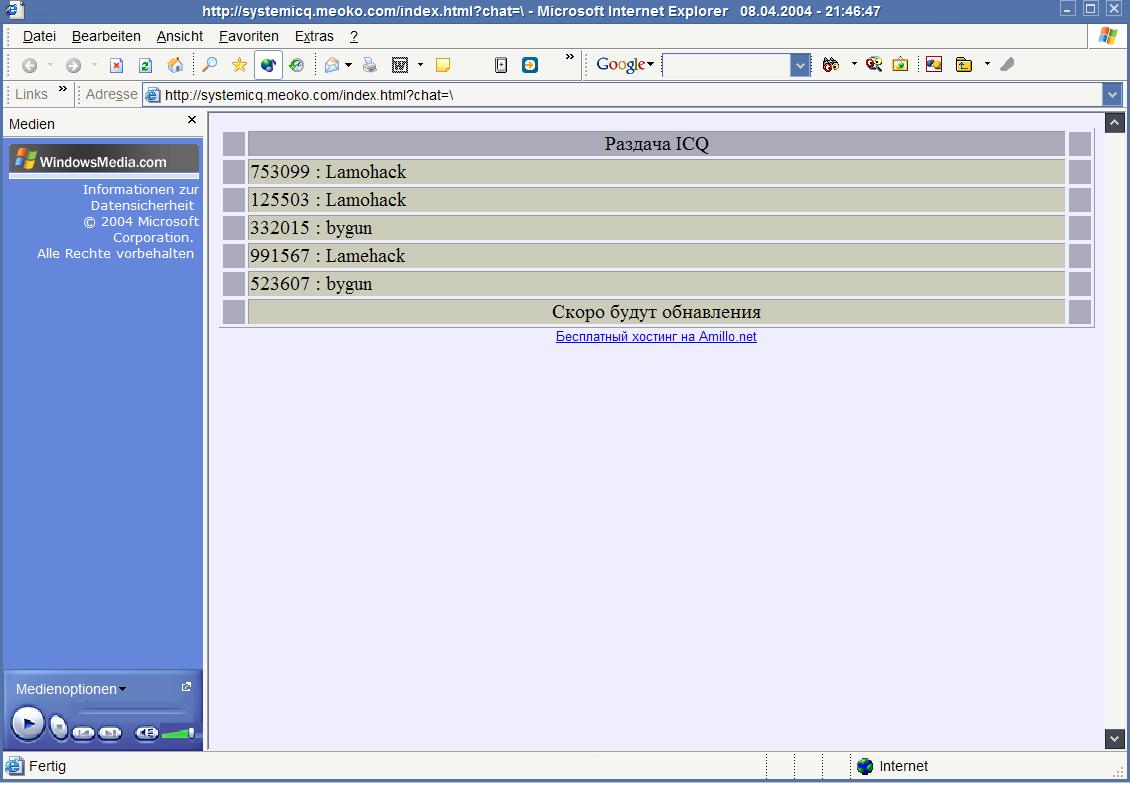Click the Home page toolbar icon
The image size is (1130, 790).
coord(175,65)
